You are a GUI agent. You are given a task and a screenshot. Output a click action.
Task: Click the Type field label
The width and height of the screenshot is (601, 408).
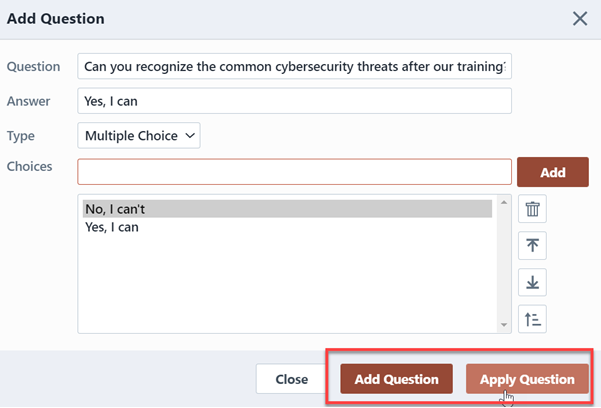click(21, 136)
